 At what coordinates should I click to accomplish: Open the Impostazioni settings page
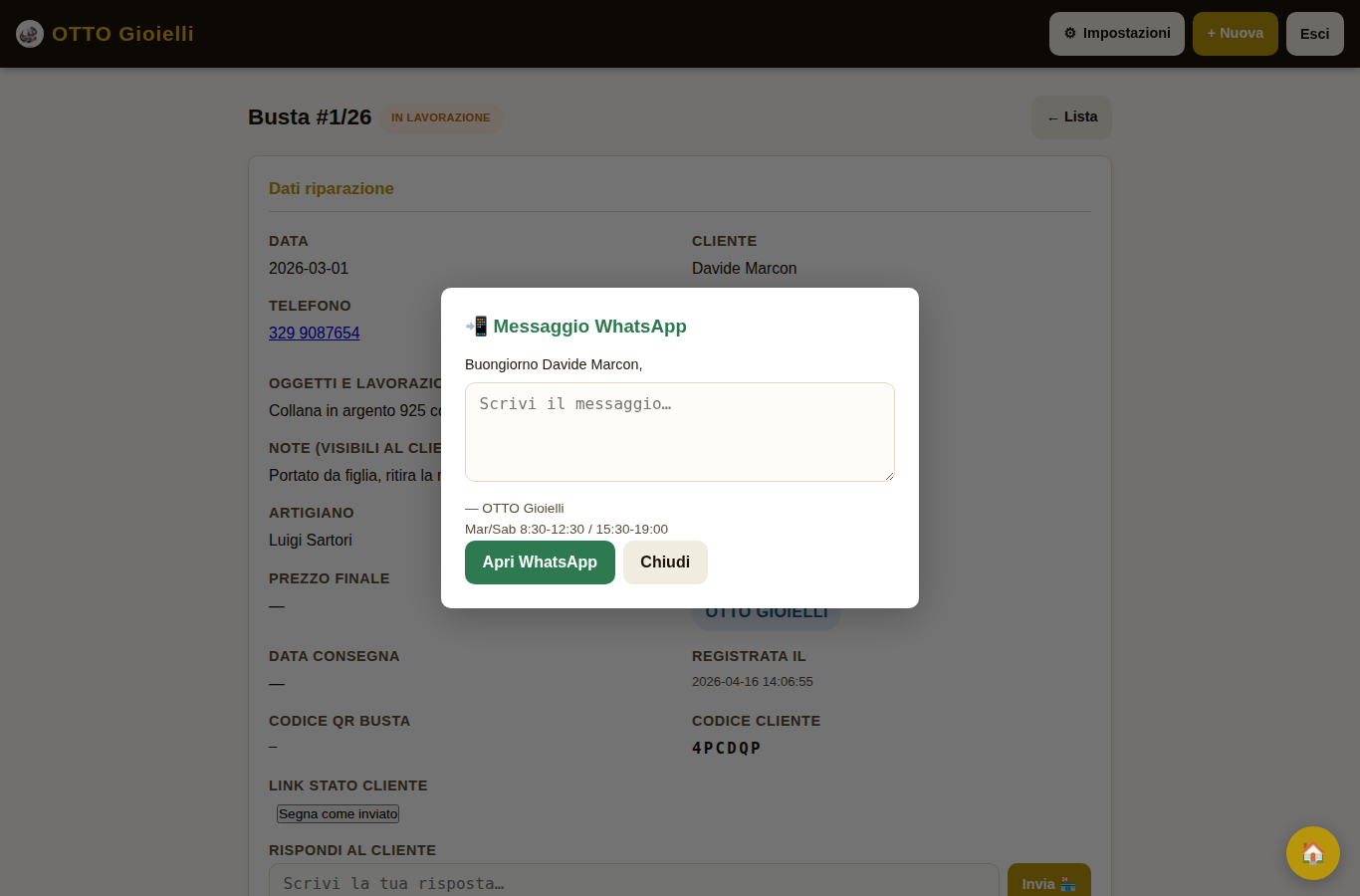(x=1116, y=33)
